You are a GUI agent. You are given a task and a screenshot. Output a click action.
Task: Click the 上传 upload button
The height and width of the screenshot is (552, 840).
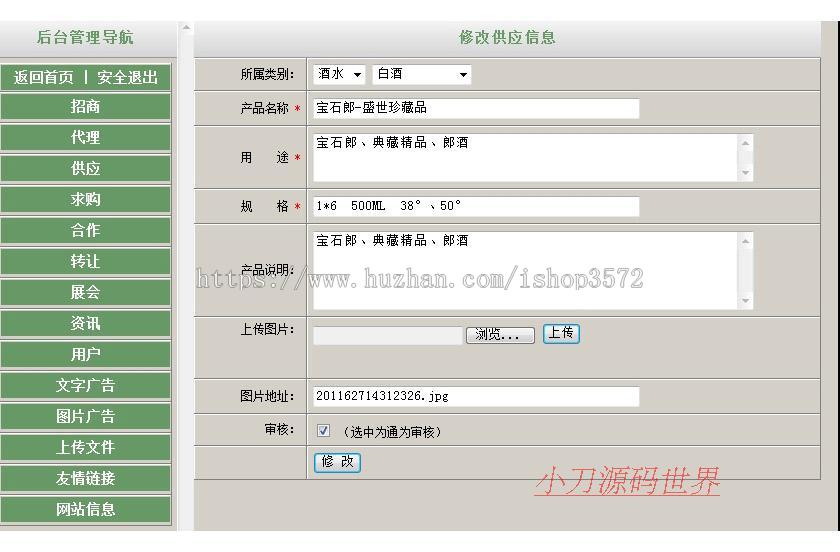pyautogui.click(x=561, y=333)
